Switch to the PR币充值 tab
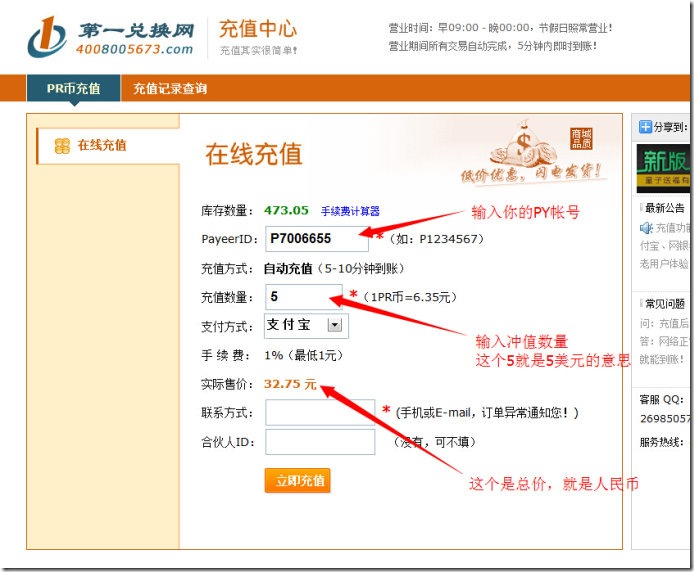Viewport: 694px width, 572px height. 73,88
